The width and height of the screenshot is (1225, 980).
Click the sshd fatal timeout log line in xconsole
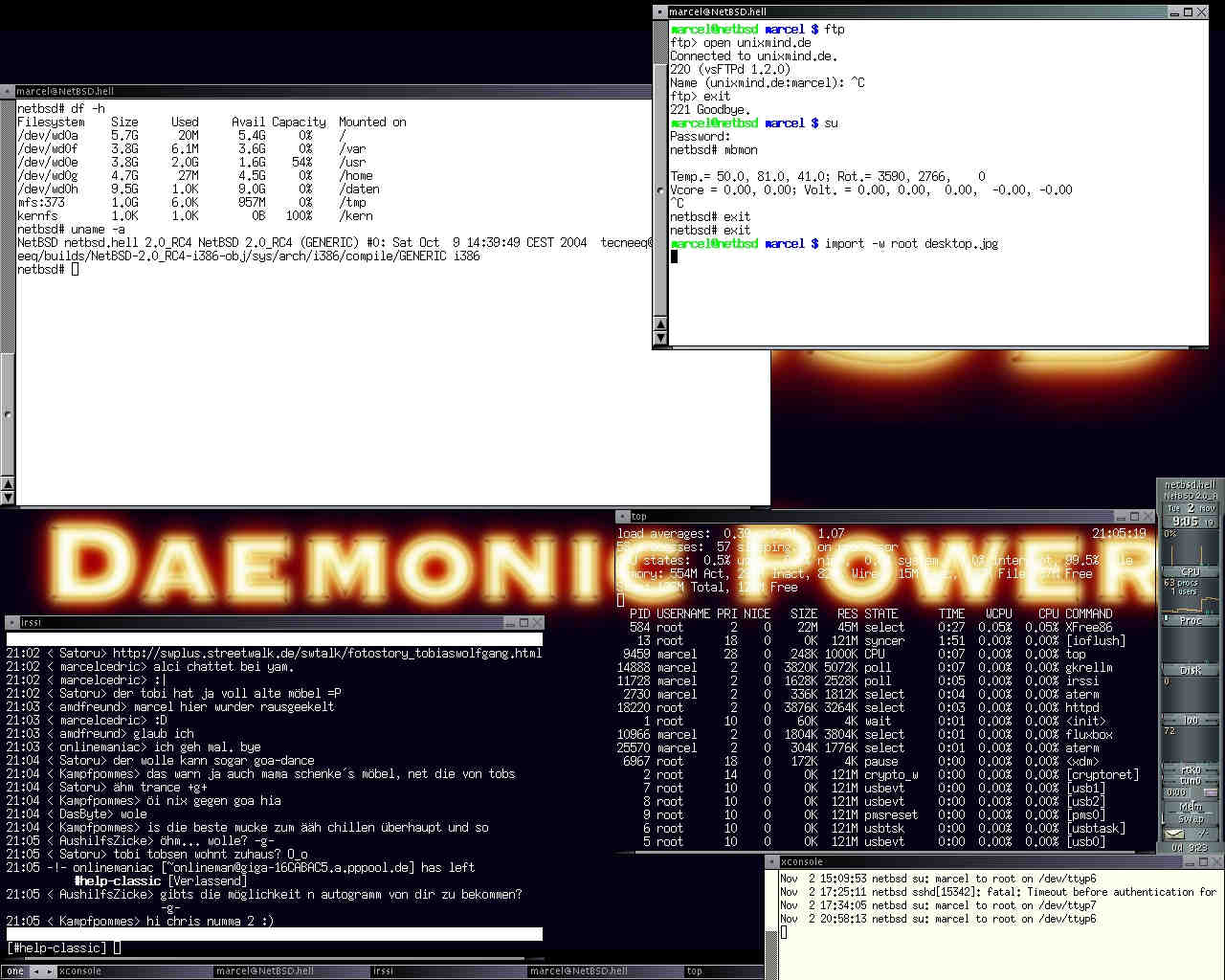[x=998, y=892]
